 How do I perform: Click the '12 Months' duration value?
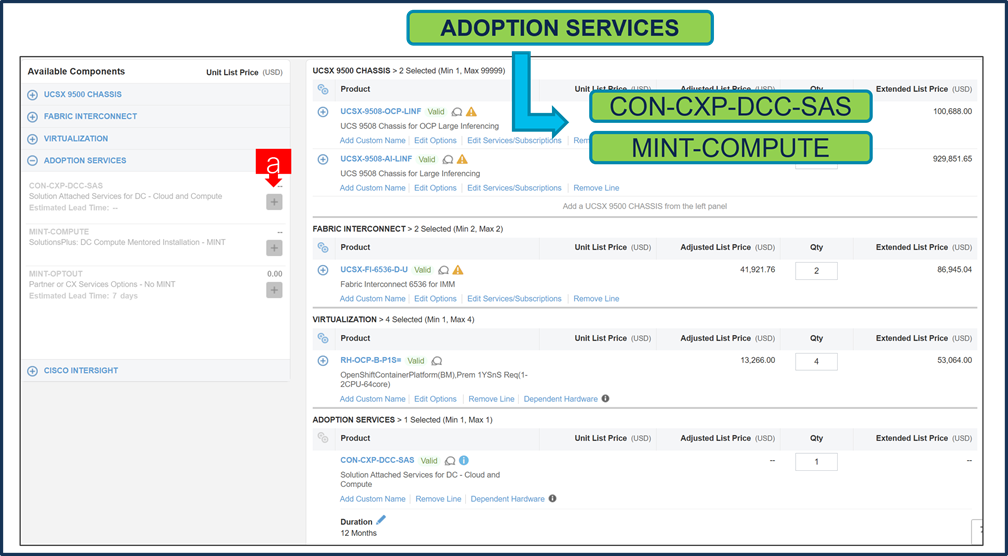click(359, 533)
